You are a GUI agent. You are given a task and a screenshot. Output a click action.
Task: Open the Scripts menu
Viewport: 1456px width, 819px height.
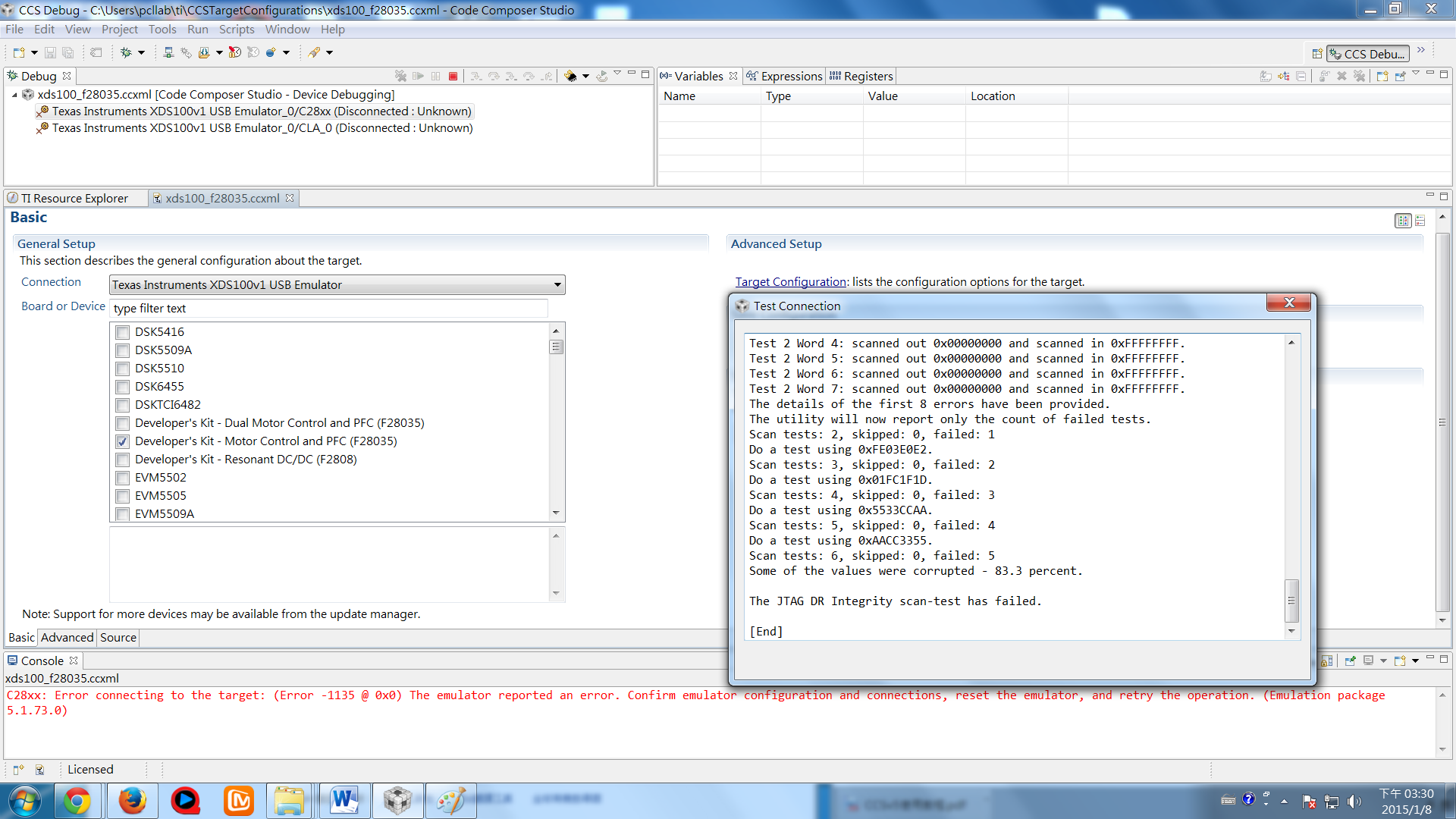pyautogui.click(x=237, y=29)
